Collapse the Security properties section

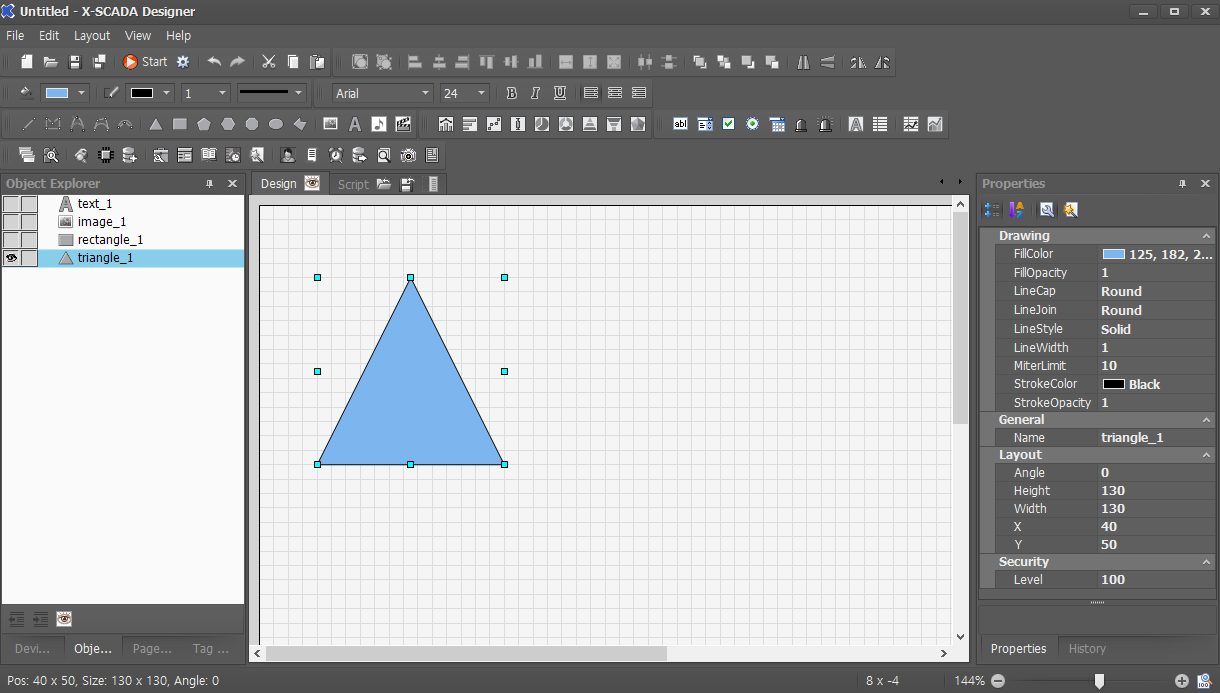[x=1206, y=562]
